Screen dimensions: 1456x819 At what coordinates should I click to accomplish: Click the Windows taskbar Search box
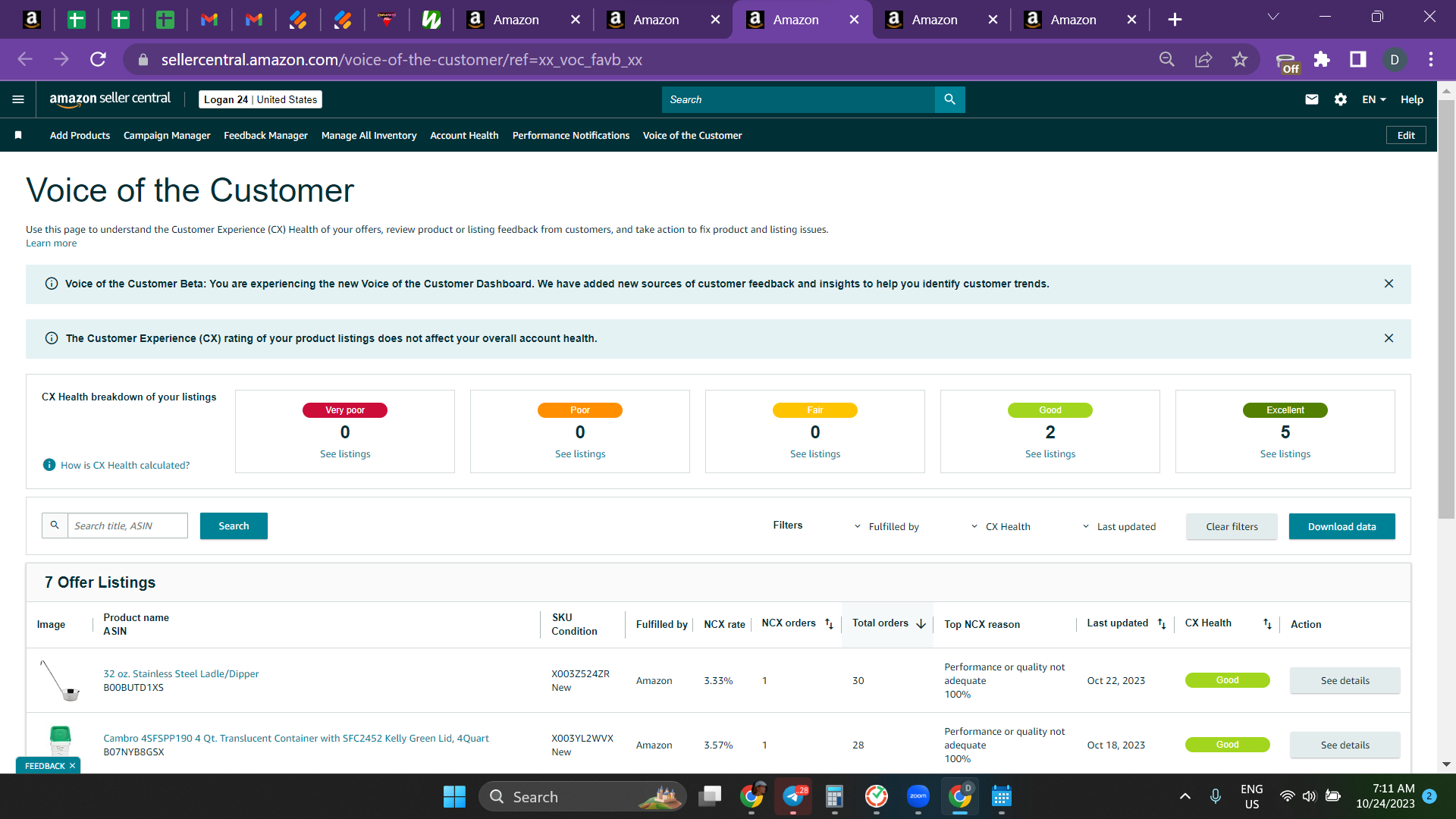(582, 796)
